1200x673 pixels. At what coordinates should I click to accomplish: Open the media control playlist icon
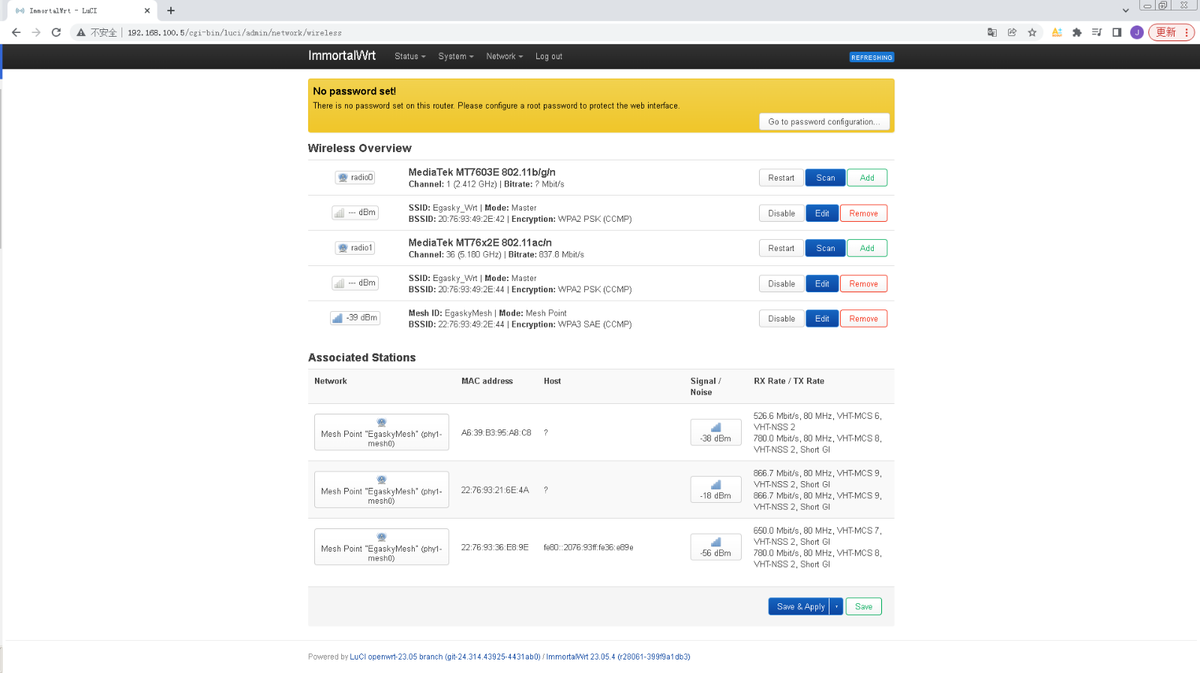click(x=1097, y=32)
